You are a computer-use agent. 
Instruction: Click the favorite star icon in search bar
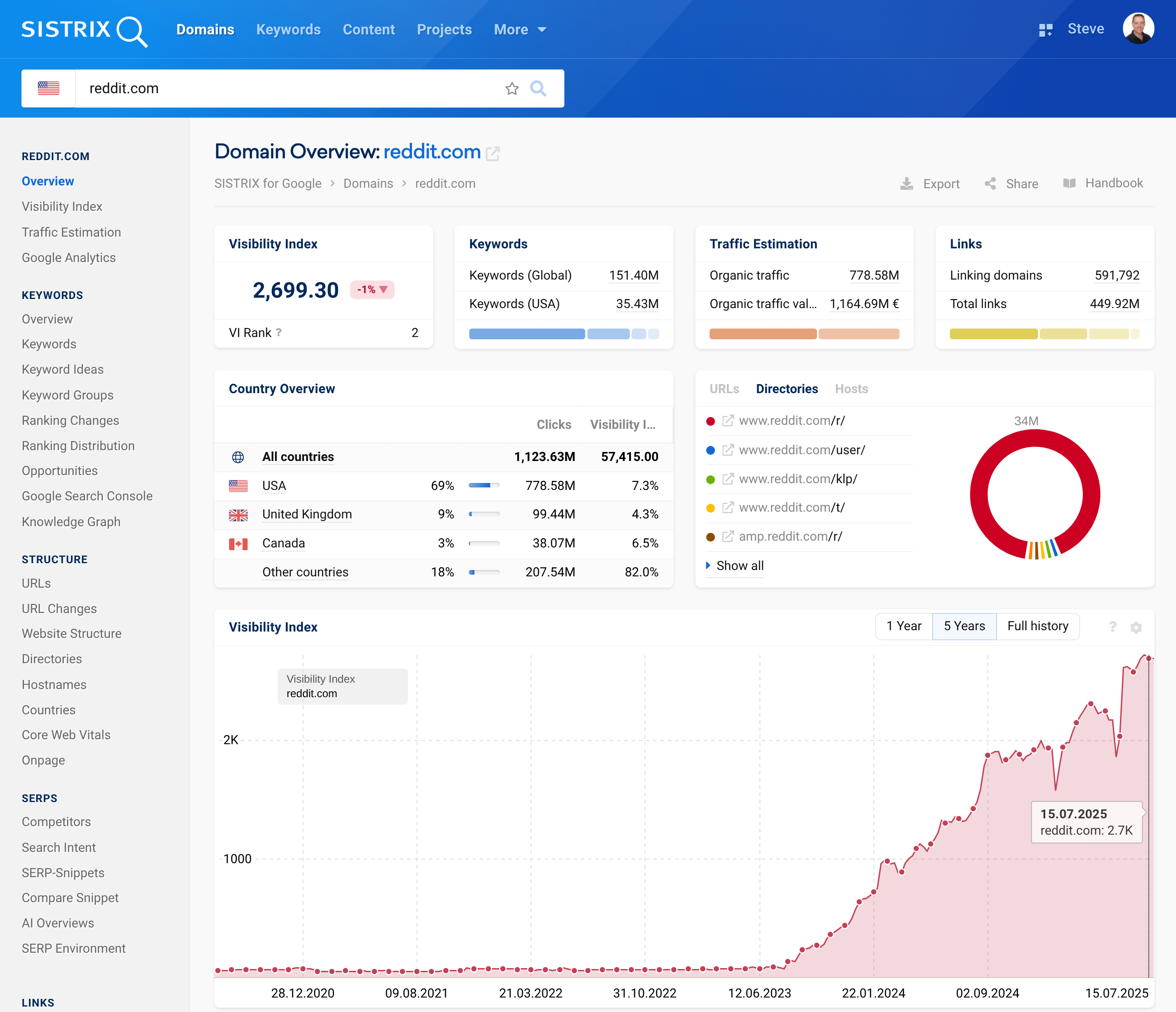(x=512, y=89)
